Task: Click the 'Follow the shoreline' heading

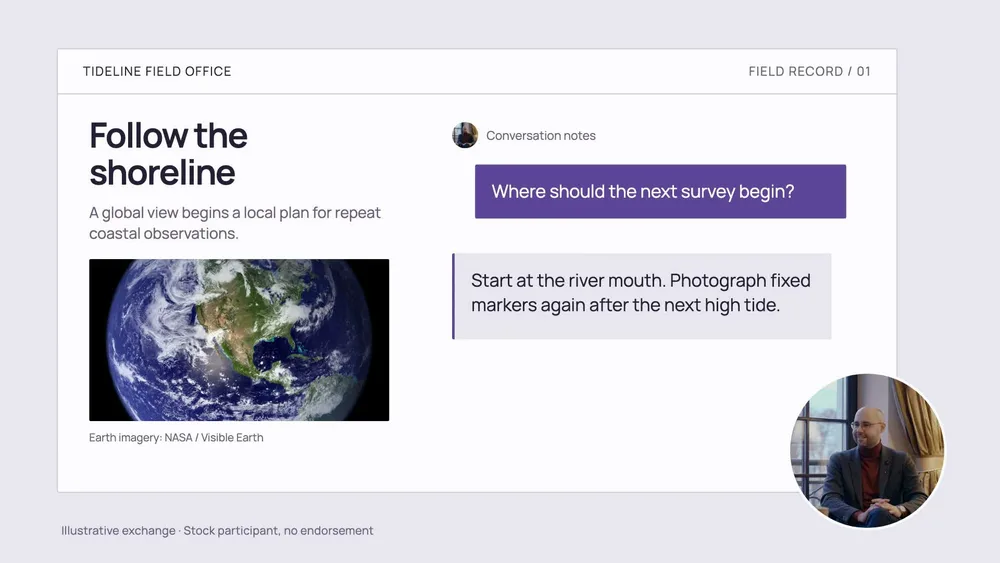Action: (x=168, y=154)
